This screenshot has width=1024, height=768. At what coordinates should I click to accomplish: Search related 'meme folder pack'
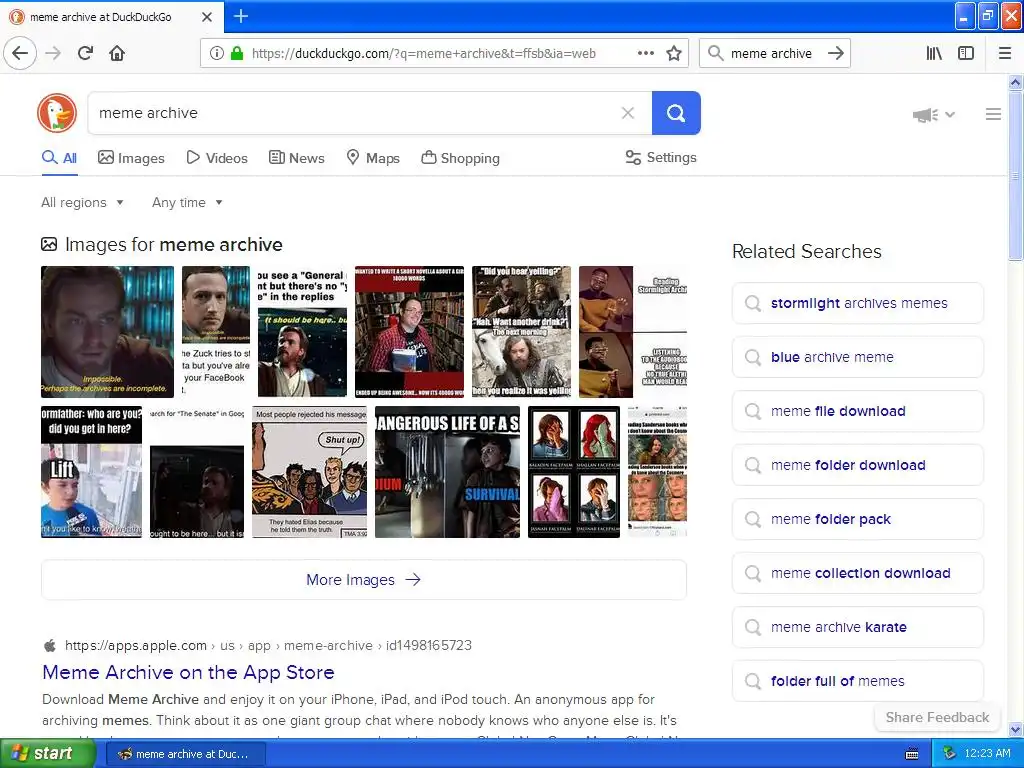[x=857, y=519]
